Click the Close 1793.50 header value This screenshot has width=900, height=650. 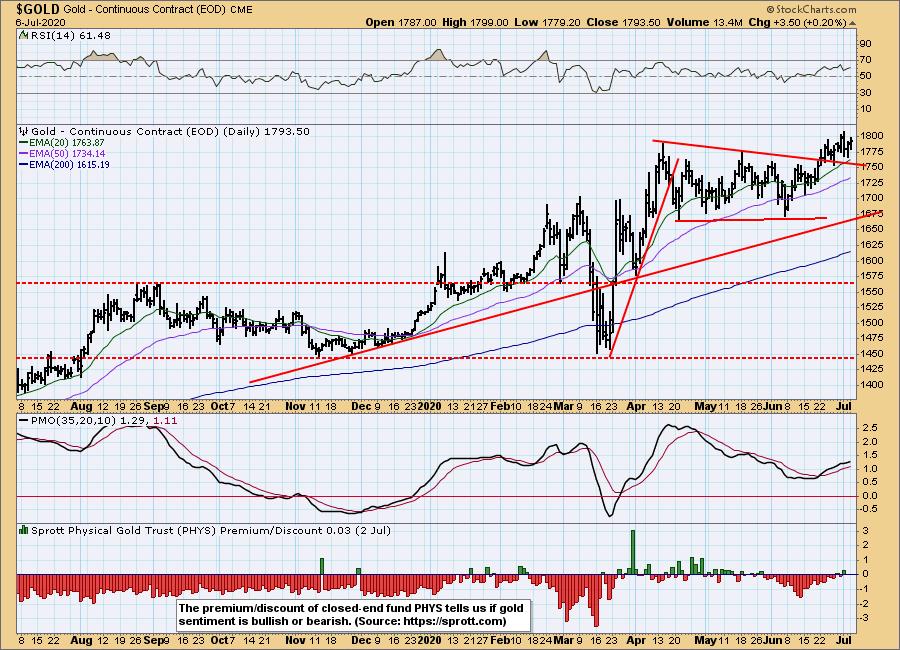point(622,22)
